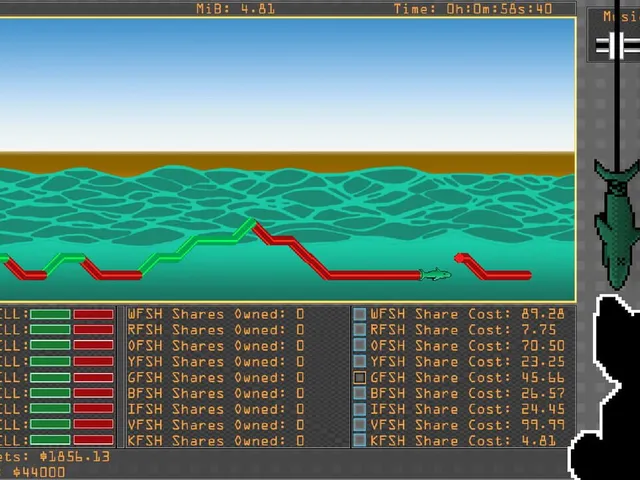
Task: Enable the KFSH share cost checkbox
Action: [359, 440]
